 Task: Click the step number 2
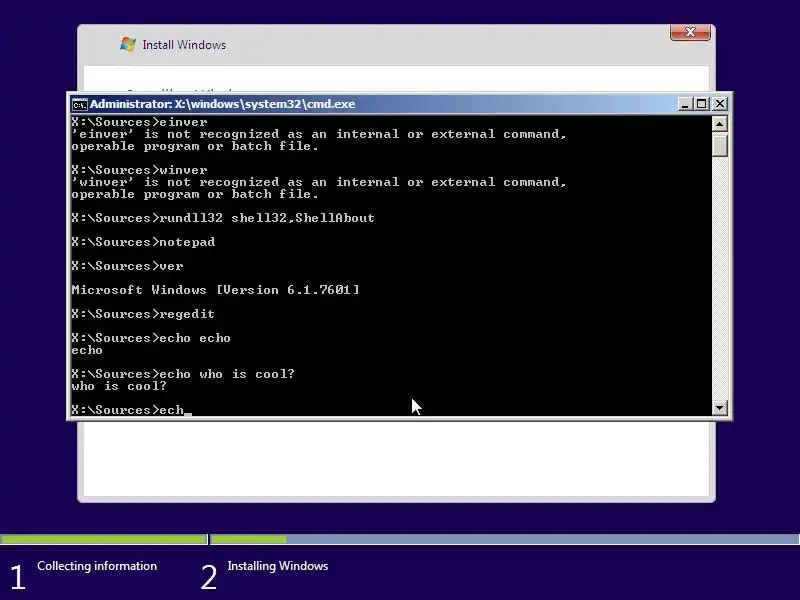pyautogui.click(x=209, y=577)
